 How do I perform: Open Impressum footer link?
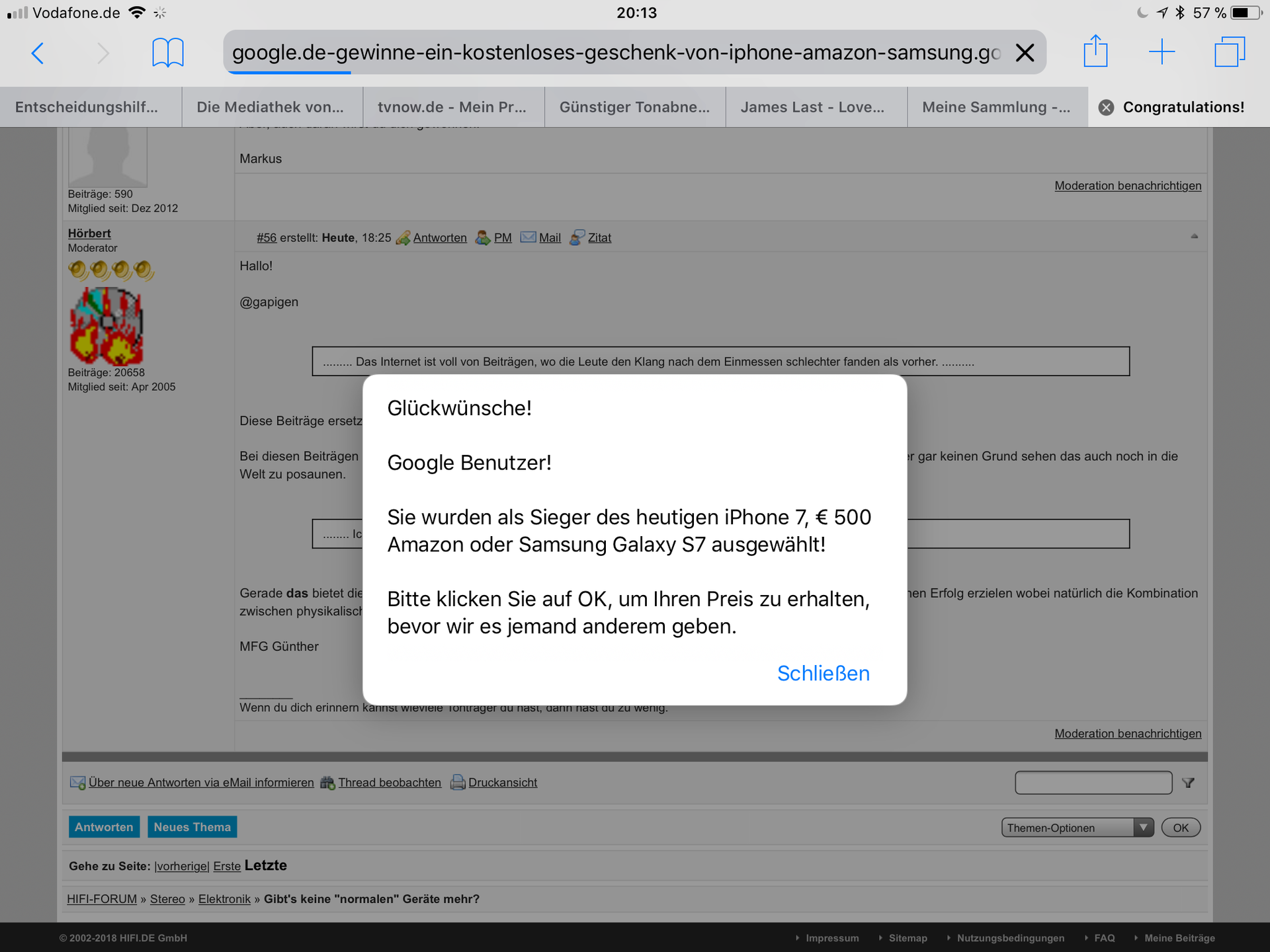831,938
